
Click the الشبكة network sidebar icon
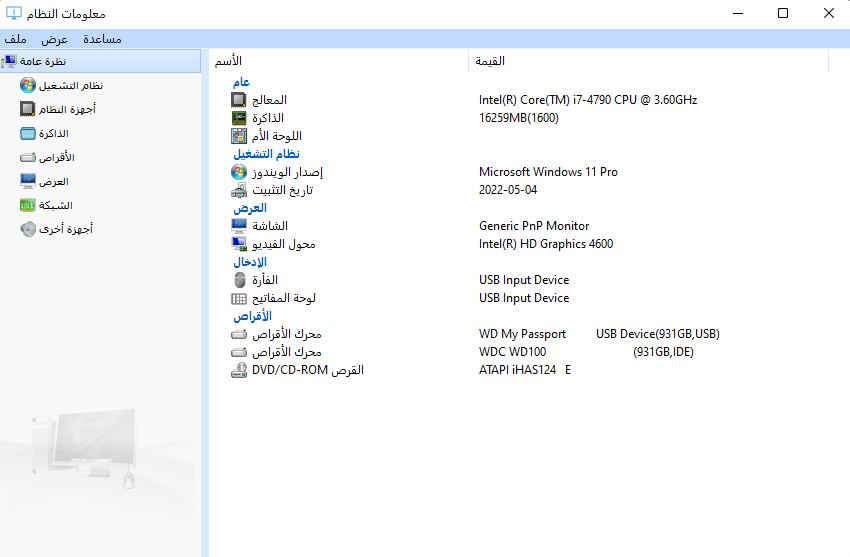pyautogui.click(x=28, y=205)
